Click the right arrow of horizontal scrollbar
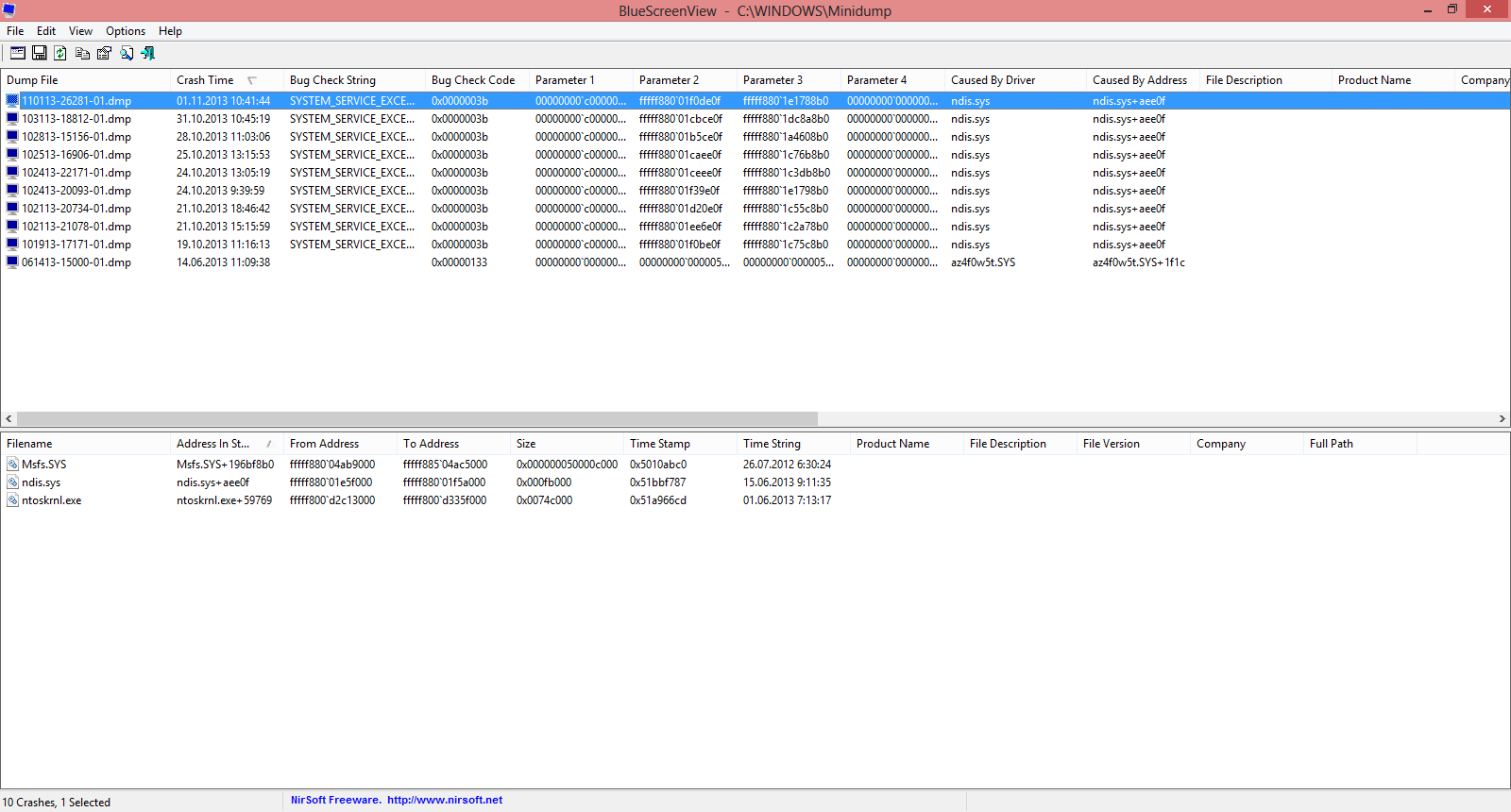The width and height of the screenshot is (1511, 812). click(1502, 418)
